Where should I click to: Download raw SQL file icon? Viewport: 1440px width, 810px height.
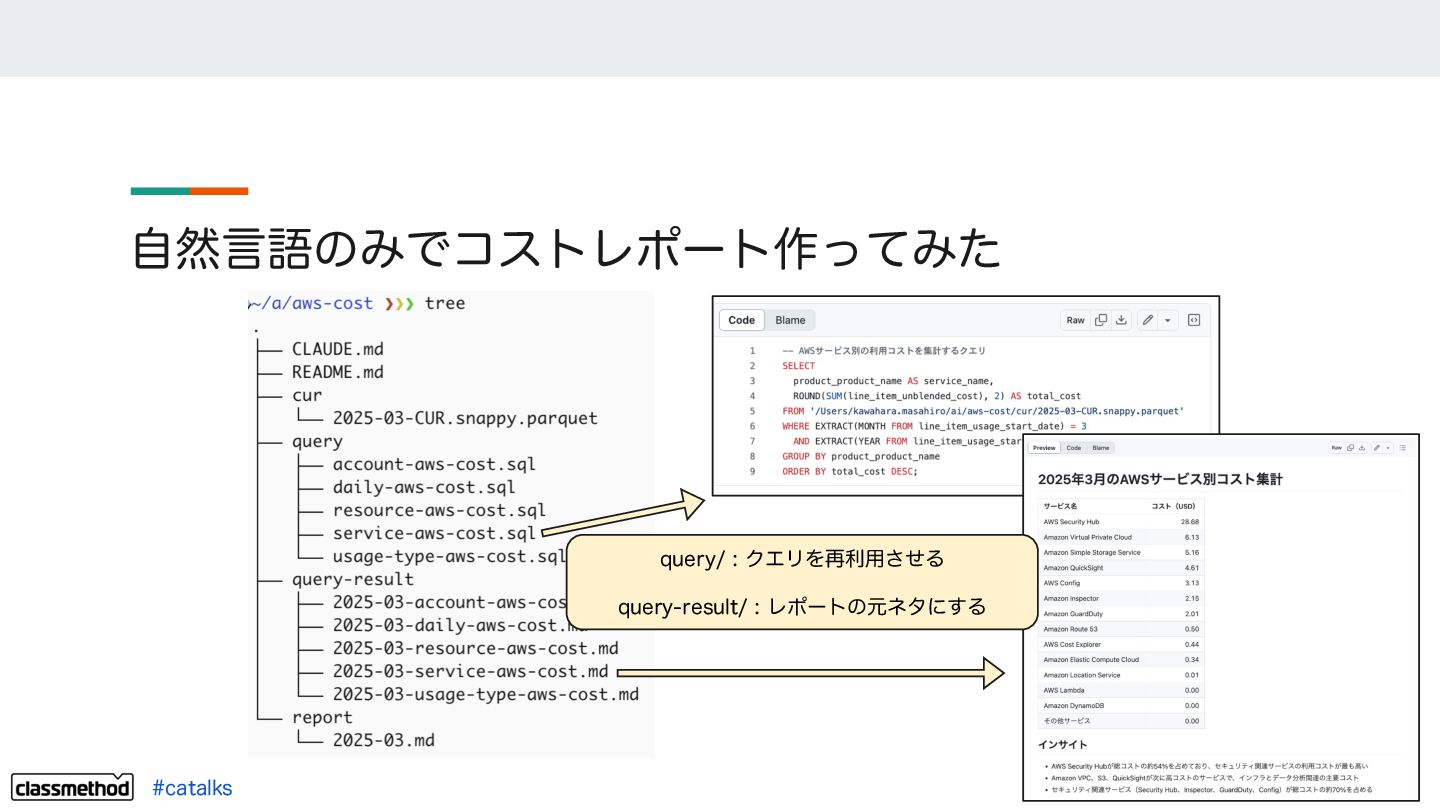1121,320
